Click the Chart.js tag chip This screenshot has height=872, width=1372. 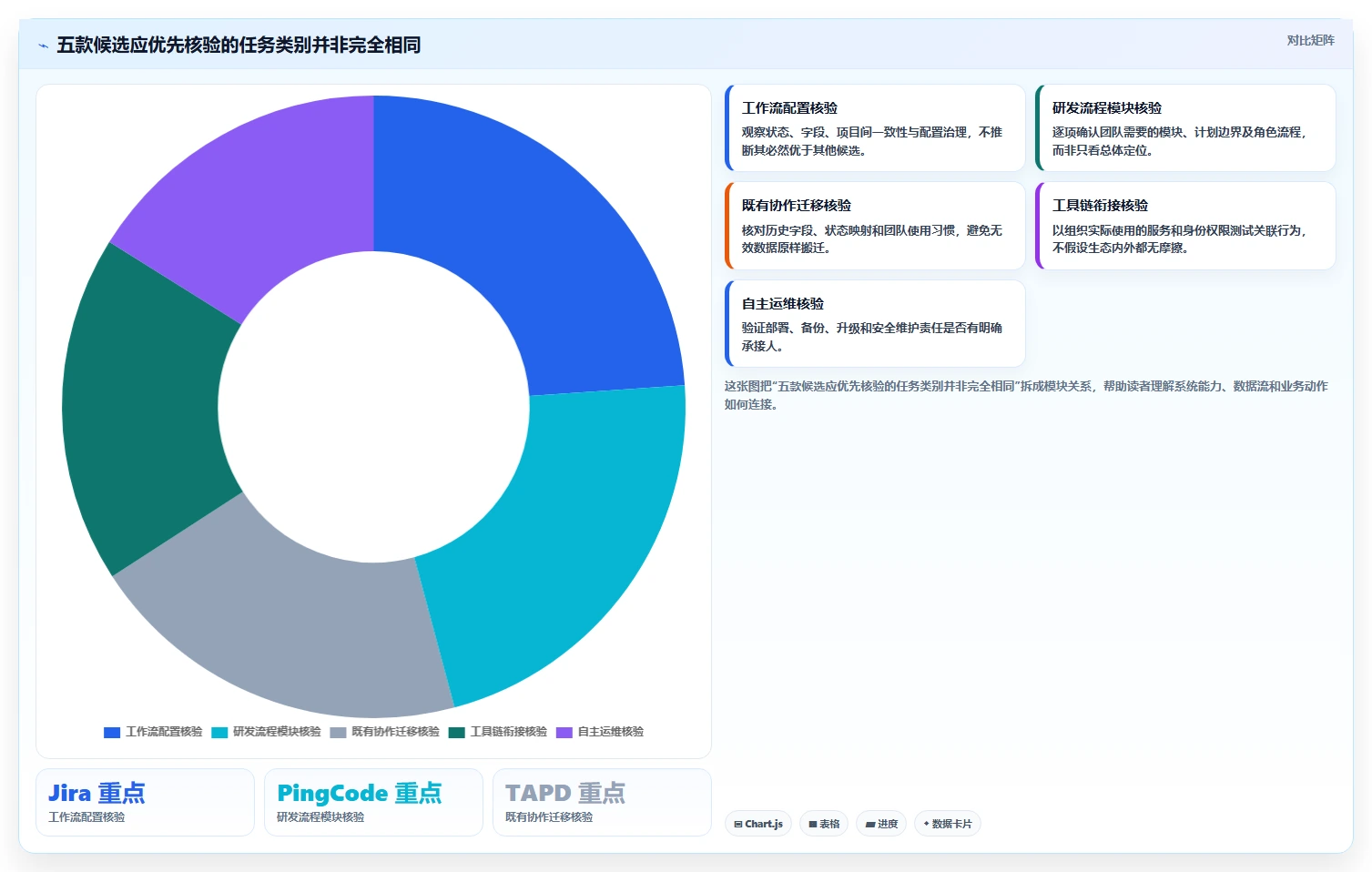(x=758, y=824)
